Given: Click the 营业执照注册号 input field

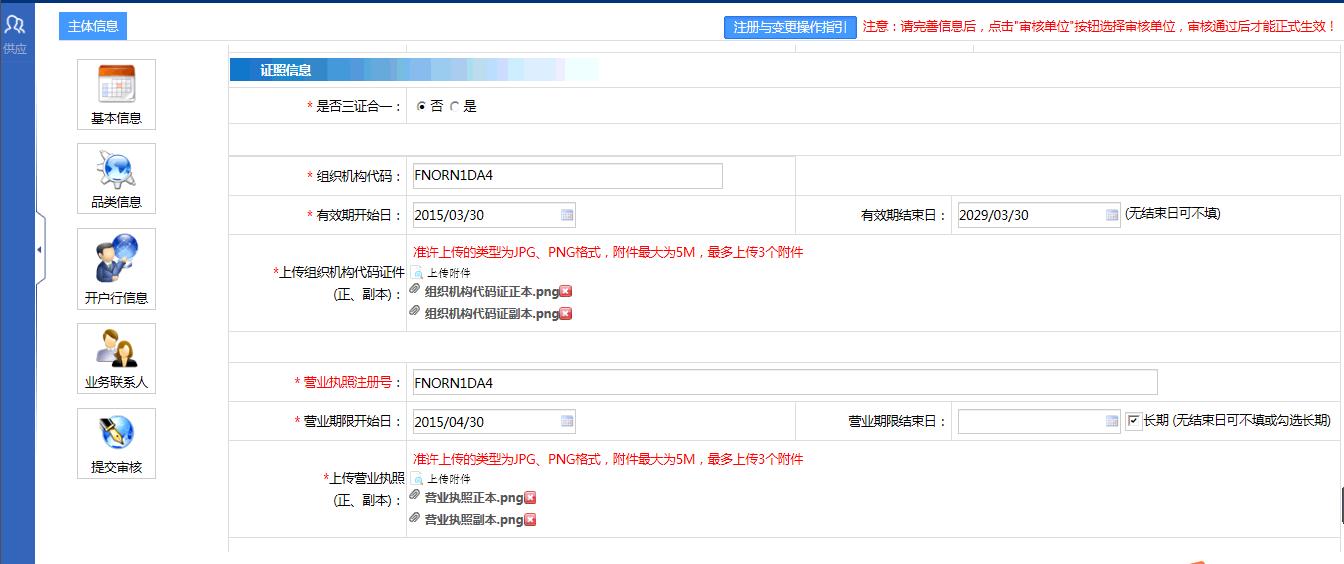Looking at the screenshot, I should [x=785, y=382].
